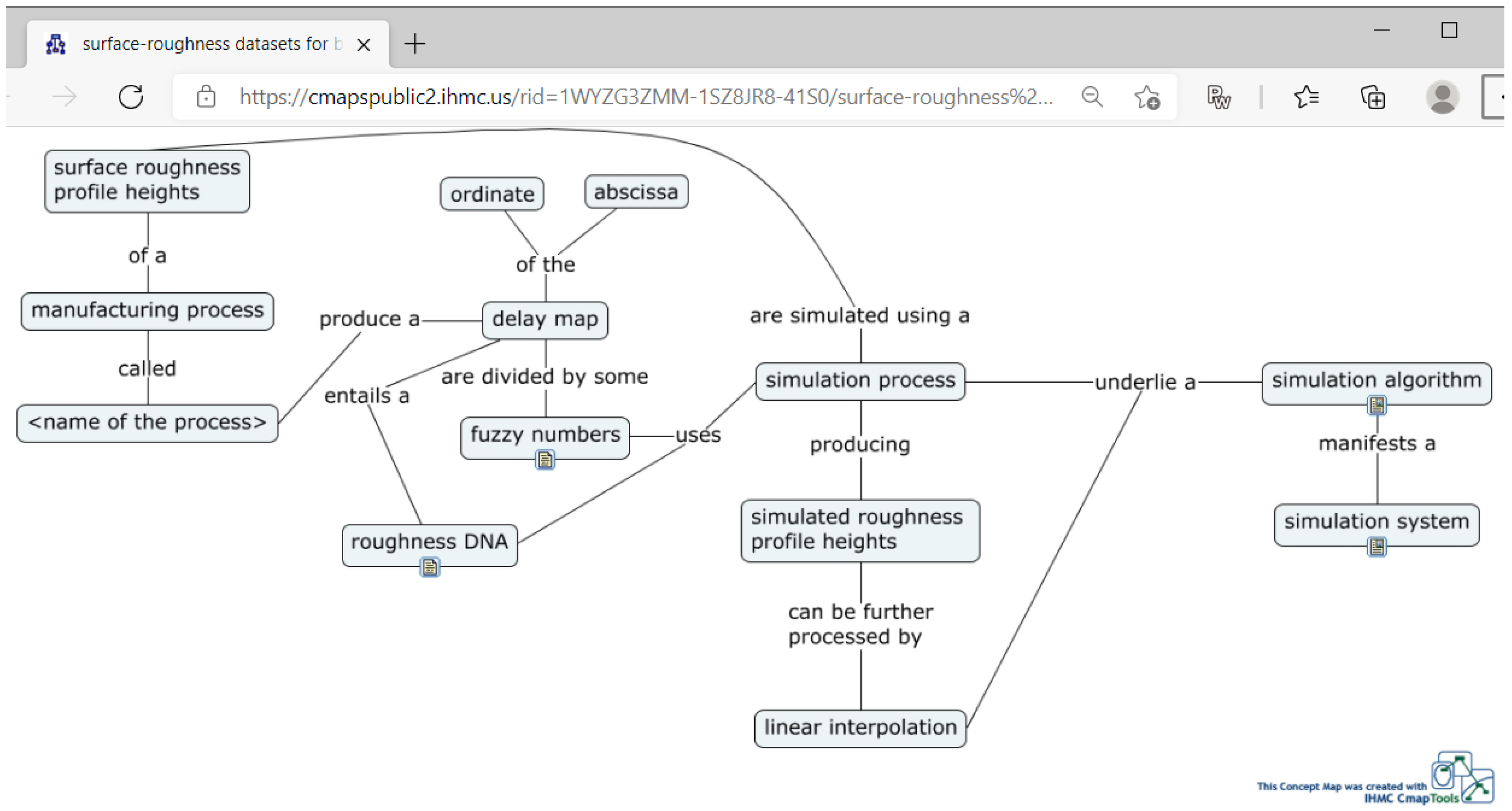The height and width of the screenshot is (811, 1512).
Task: Click the linear interpolation concept
Action: (x=860, y=728)
